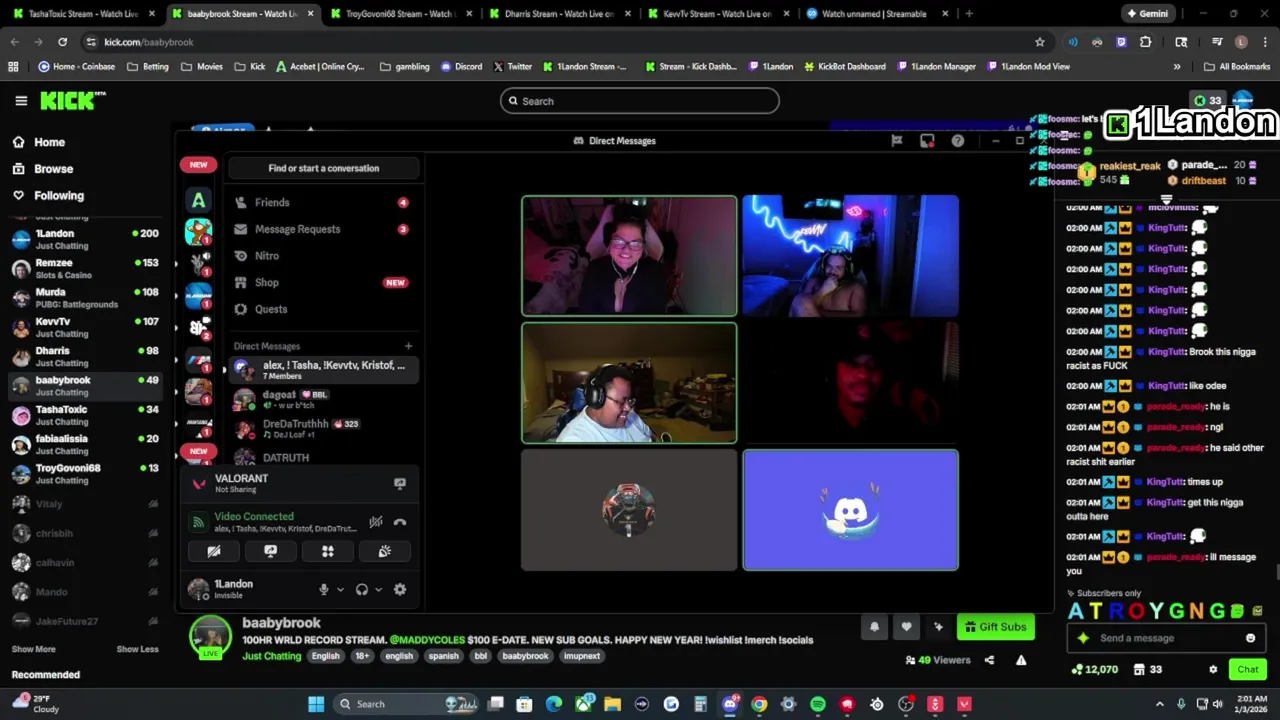
Task: Open the Remzee channel in the sidebar
Action: tap(86, 268)
